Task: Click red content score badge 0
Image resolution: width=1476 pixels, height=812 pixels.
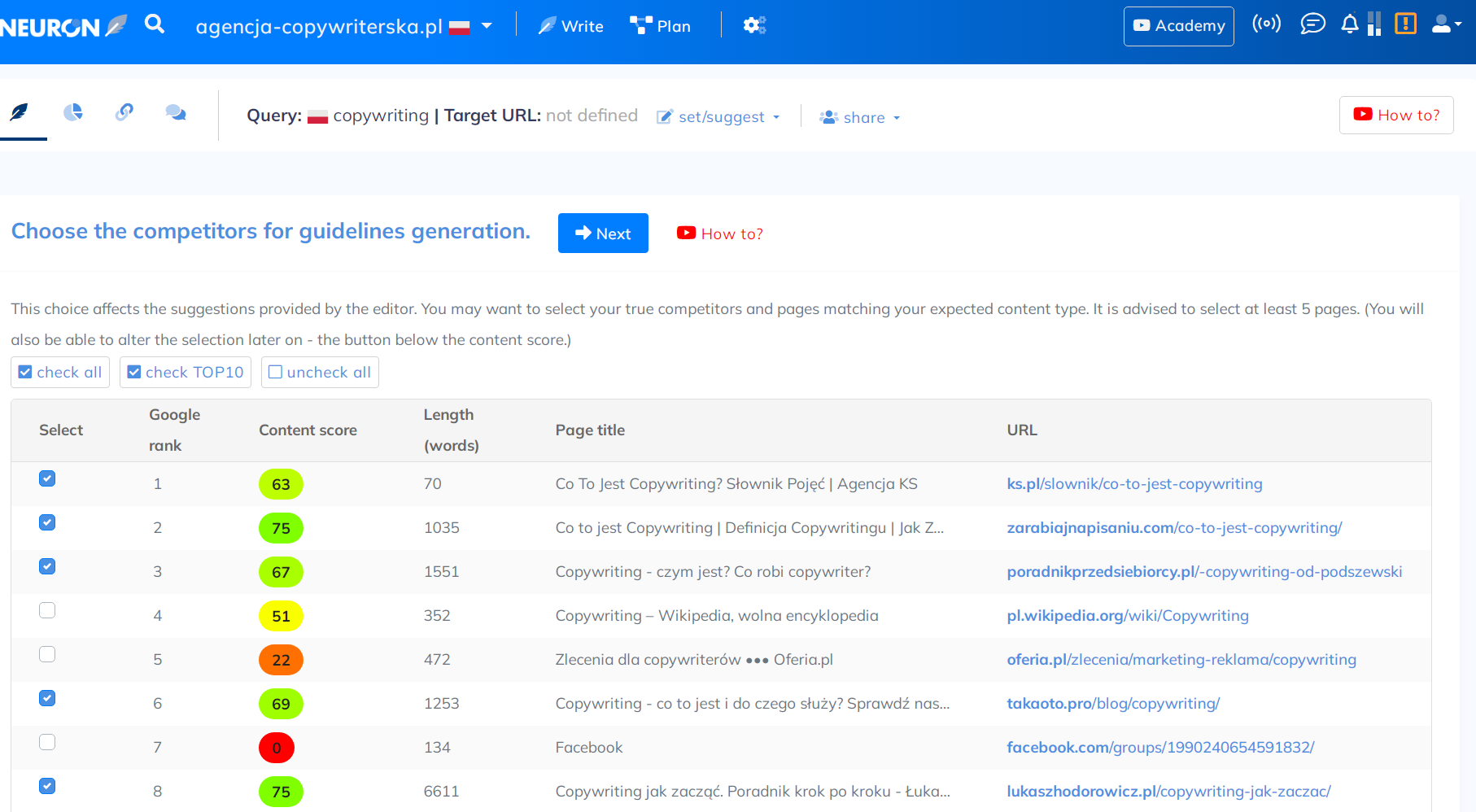Action: pyautogui.click(x=277, y=749)
